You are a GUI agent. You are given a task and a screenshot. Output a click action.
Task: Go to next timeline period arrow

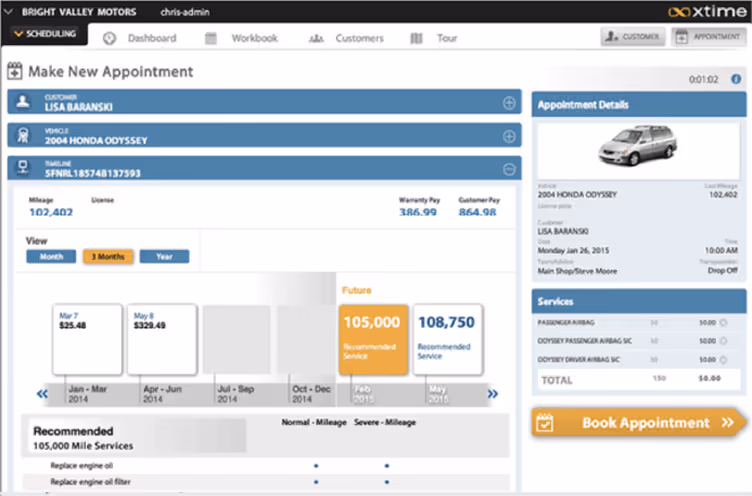[493, 394]
